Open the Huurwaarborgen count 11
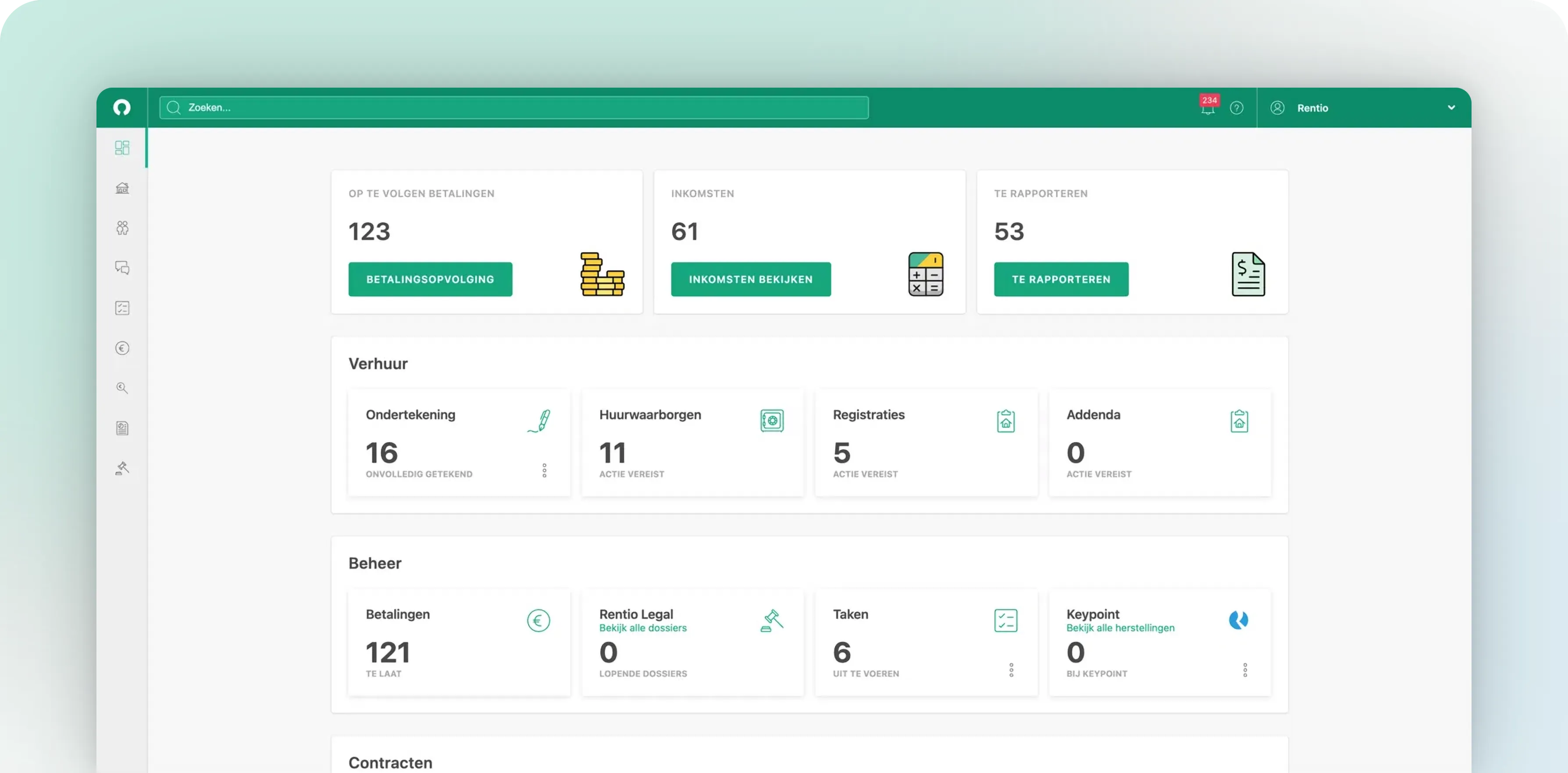The width and height of the screenshot is (1568, 773). pos(612,453)
